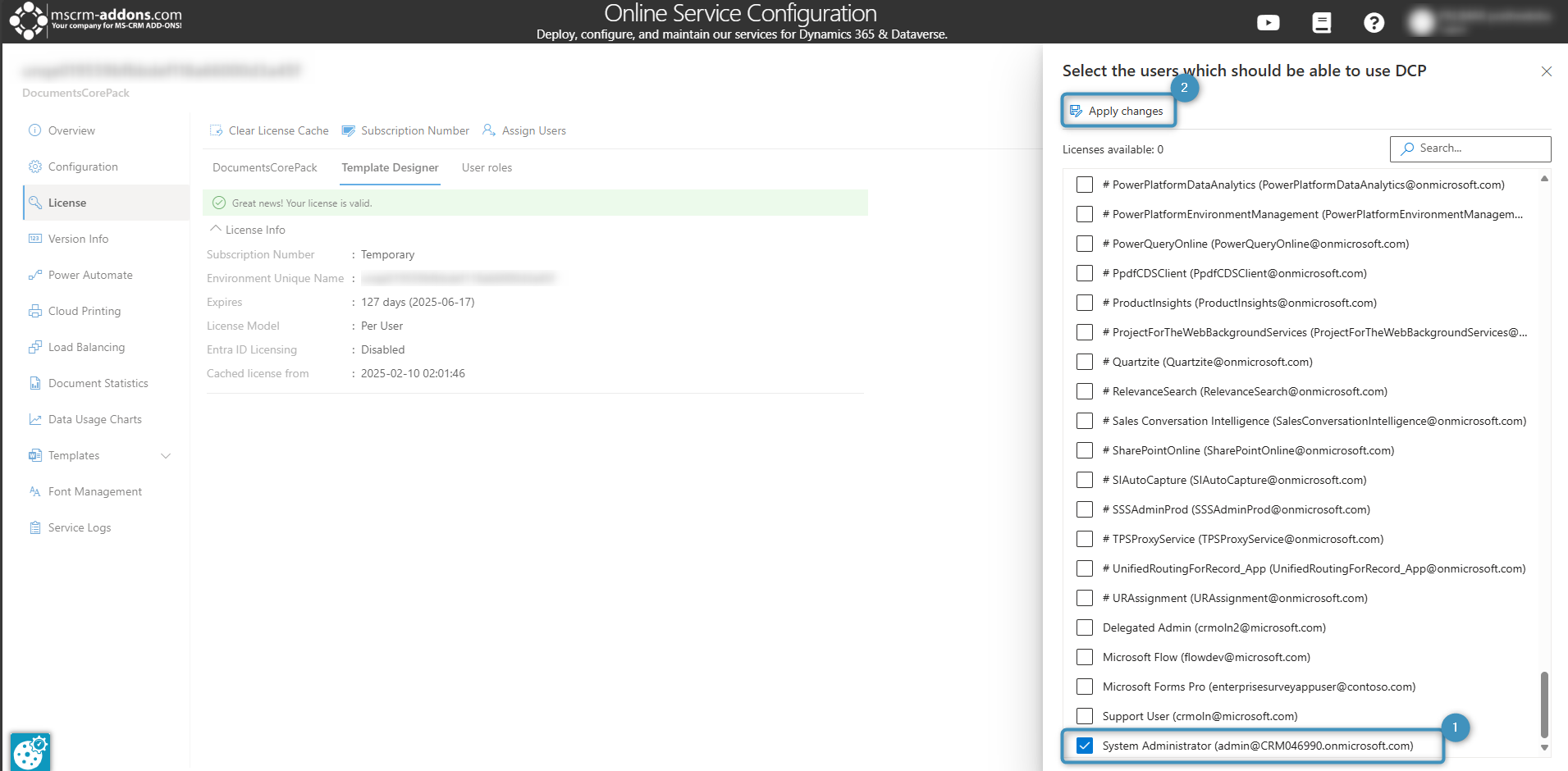
Task: Open Overview in the sidebar
Action: [x=107, y=130]
